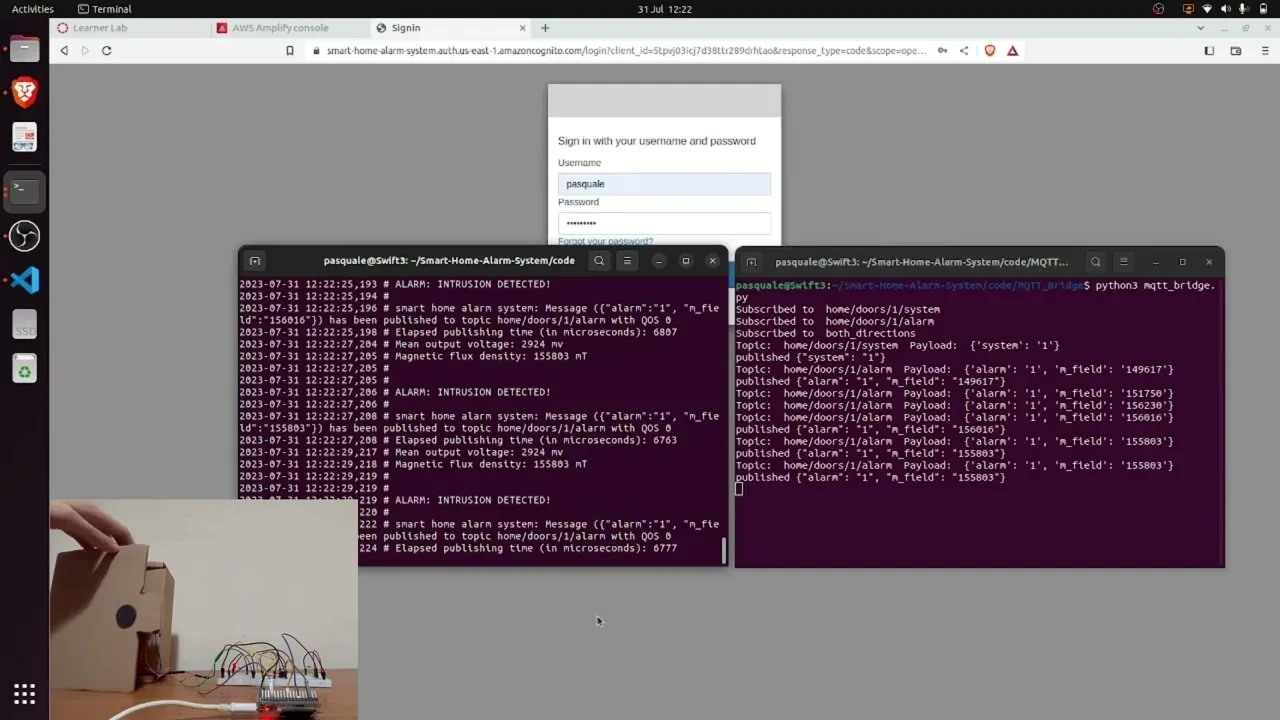Open Activities overview
Screen dimensions: 1280x720
(33, 9)
